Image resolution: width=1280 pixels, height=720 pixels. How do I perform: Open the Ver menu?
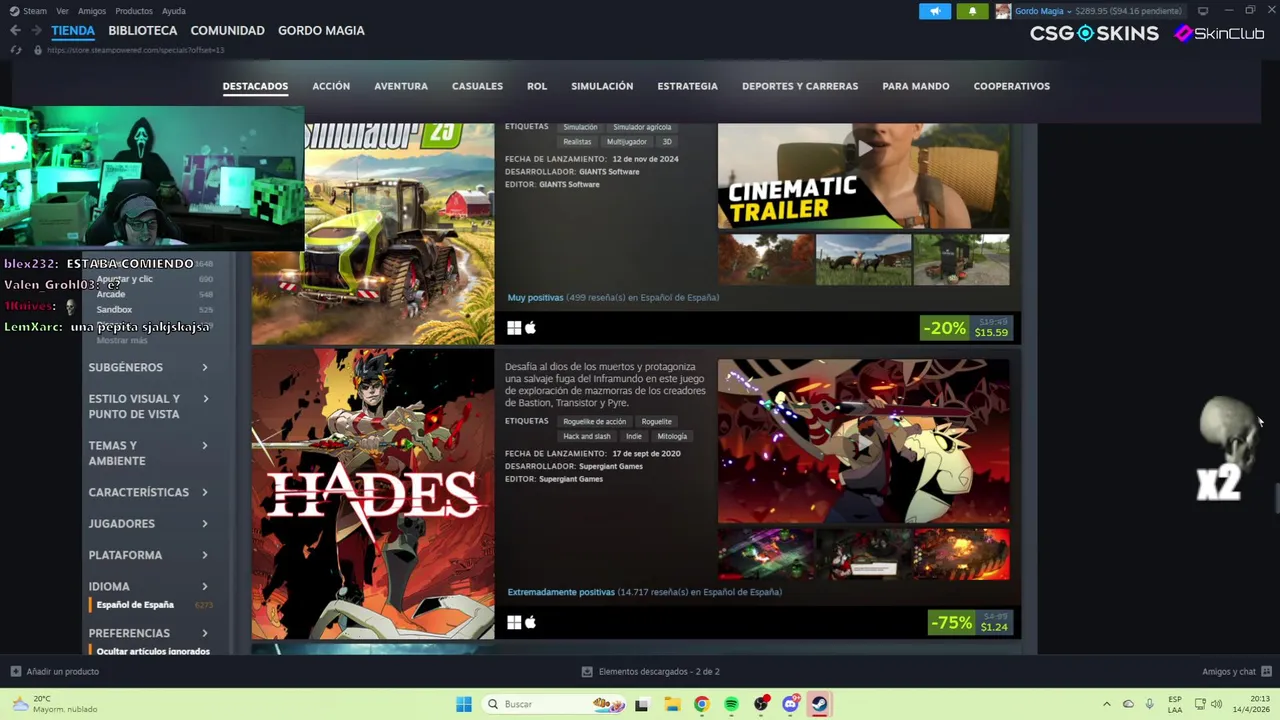62,11
